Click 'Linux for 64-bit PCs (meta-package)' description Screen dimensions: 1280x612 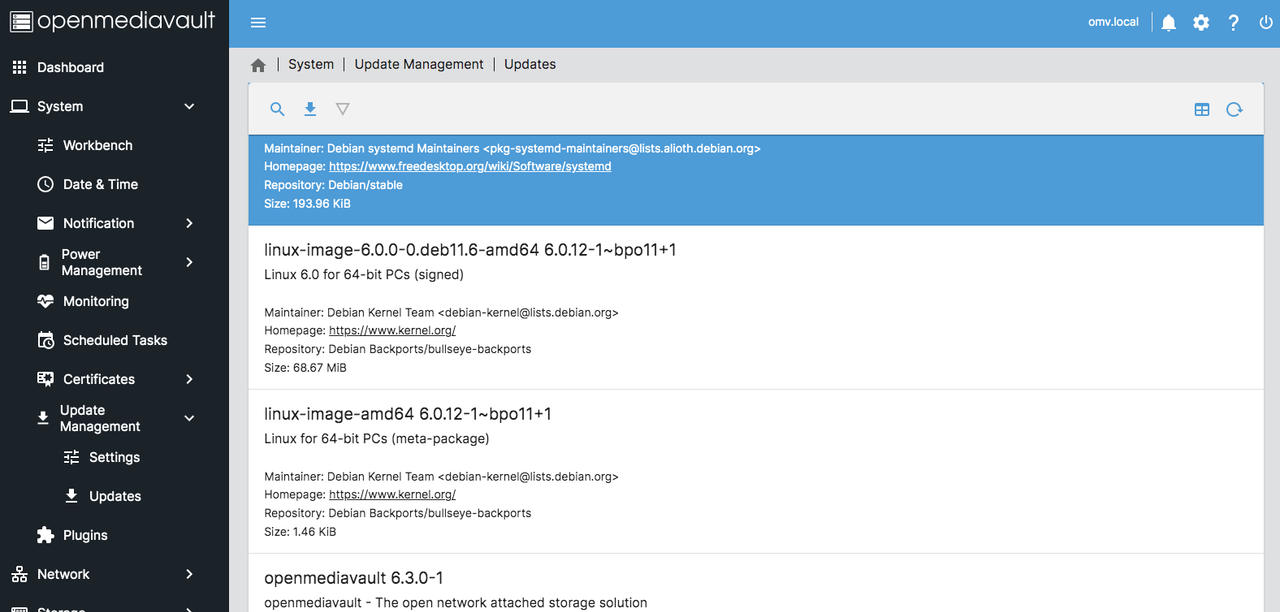click(x=377, y=438)
